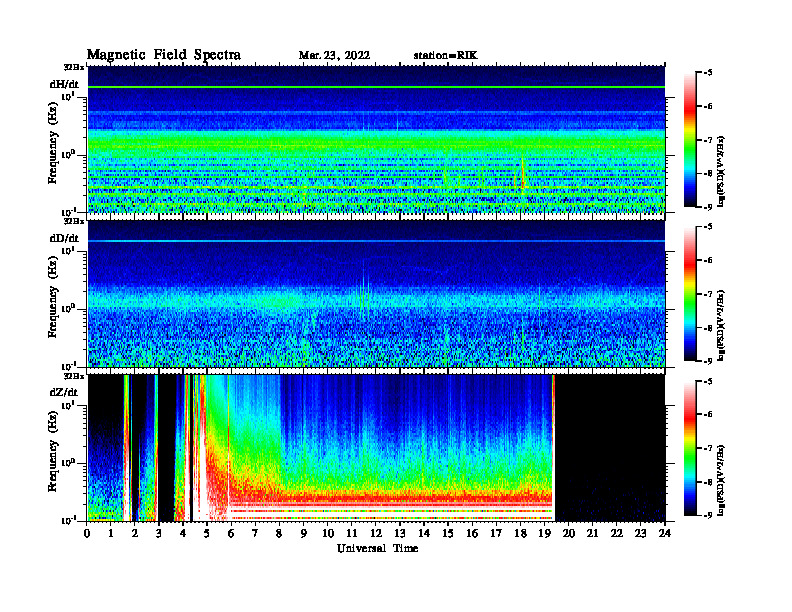Click the hour 10 tick label on time axis
The width and height of the screenshot is (792, 612).
click(x=328, y=533)
